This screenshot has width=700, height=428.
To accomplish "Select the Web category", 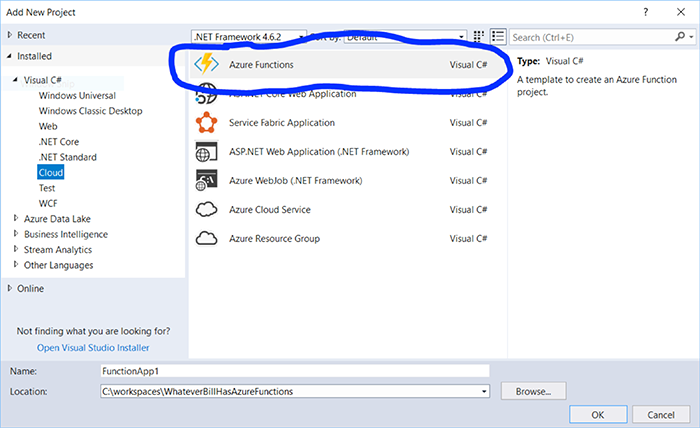I will tap(48, 126).
